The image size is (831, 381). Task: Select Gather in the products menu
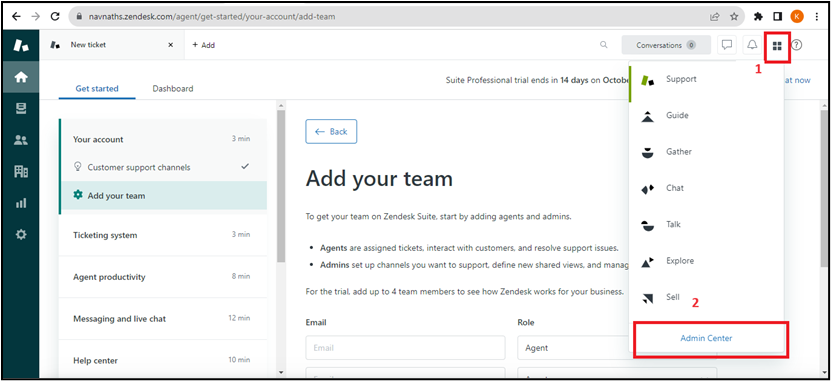coord(705,152)
